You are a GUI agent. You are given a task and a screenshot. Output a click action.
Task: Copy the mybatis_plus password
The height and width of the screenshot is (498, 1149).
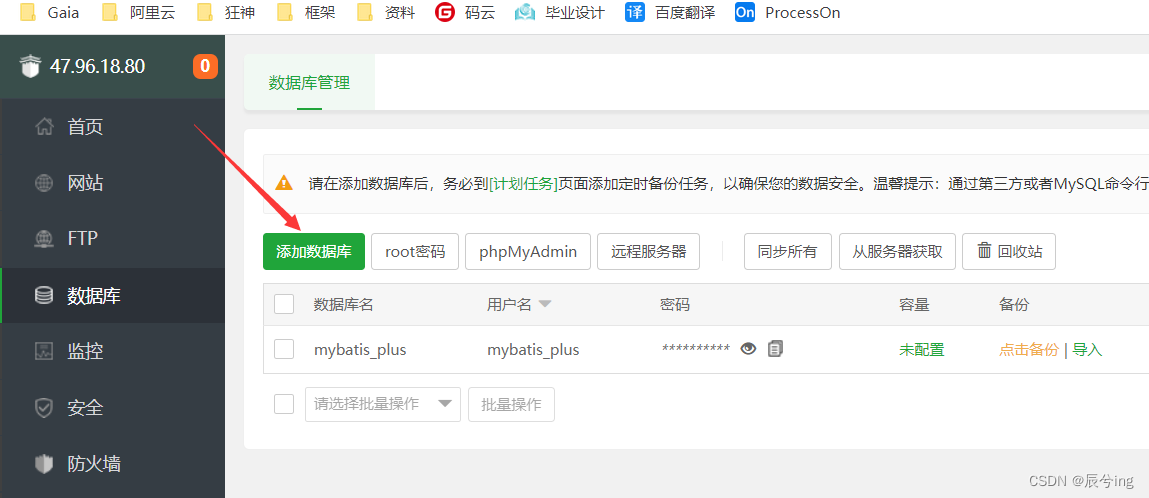(x=775, y=349)
